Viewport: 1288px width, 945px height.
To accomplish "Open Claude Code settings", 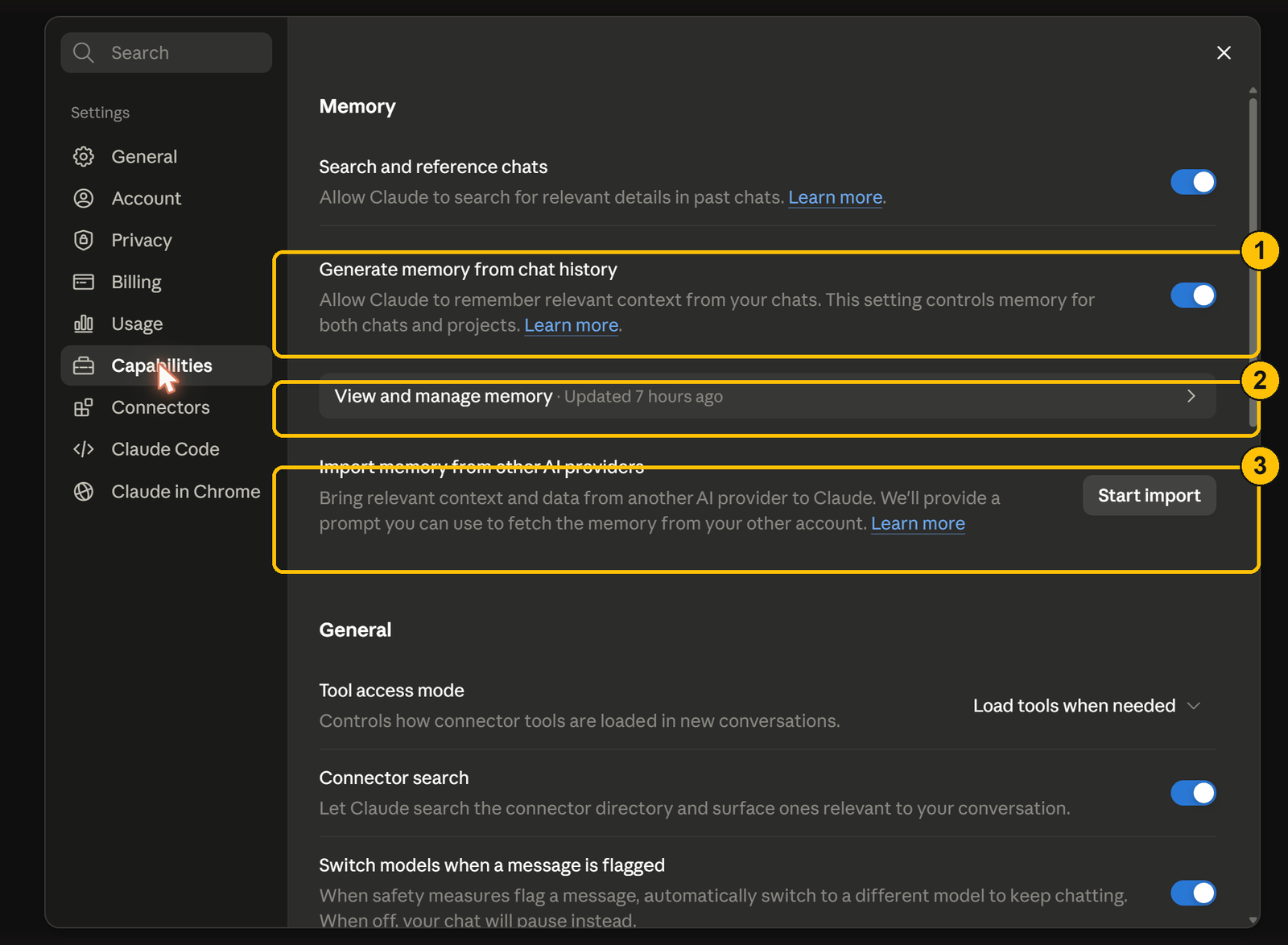I will click(x=167, y=449).
